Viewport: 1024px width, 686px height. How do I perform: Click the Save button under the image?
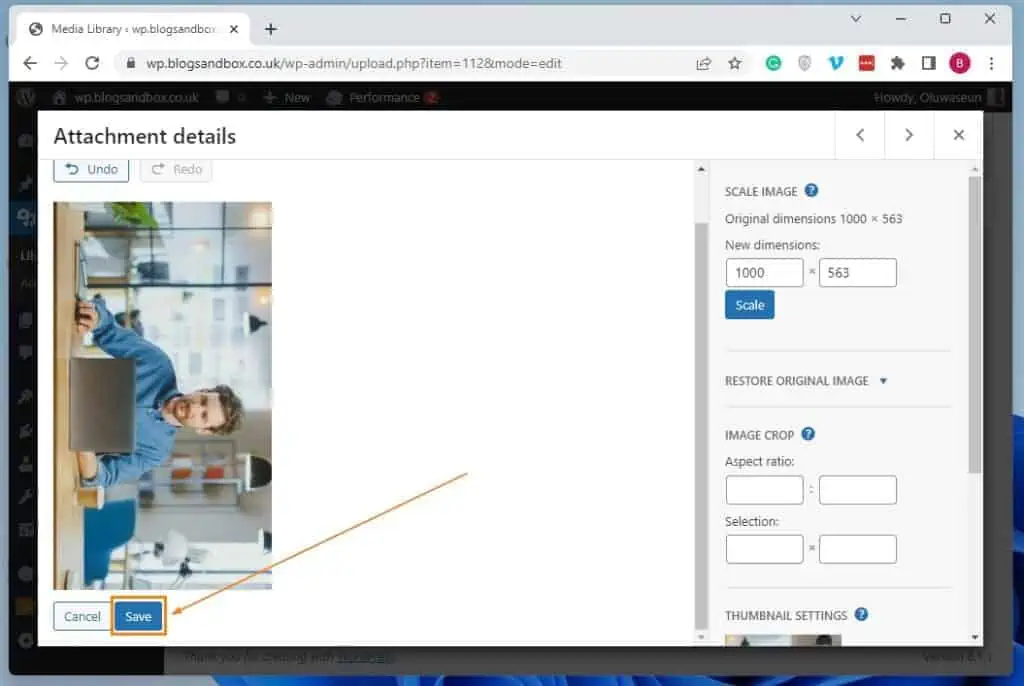138,616
